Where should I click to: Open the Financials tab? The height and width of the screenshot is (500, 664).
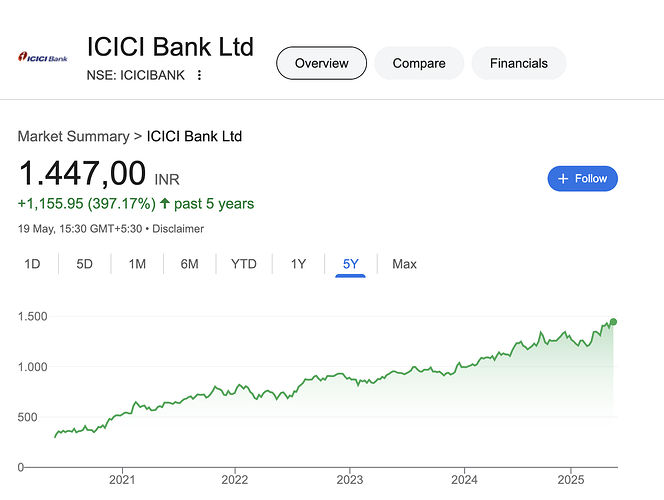[519, 63]
